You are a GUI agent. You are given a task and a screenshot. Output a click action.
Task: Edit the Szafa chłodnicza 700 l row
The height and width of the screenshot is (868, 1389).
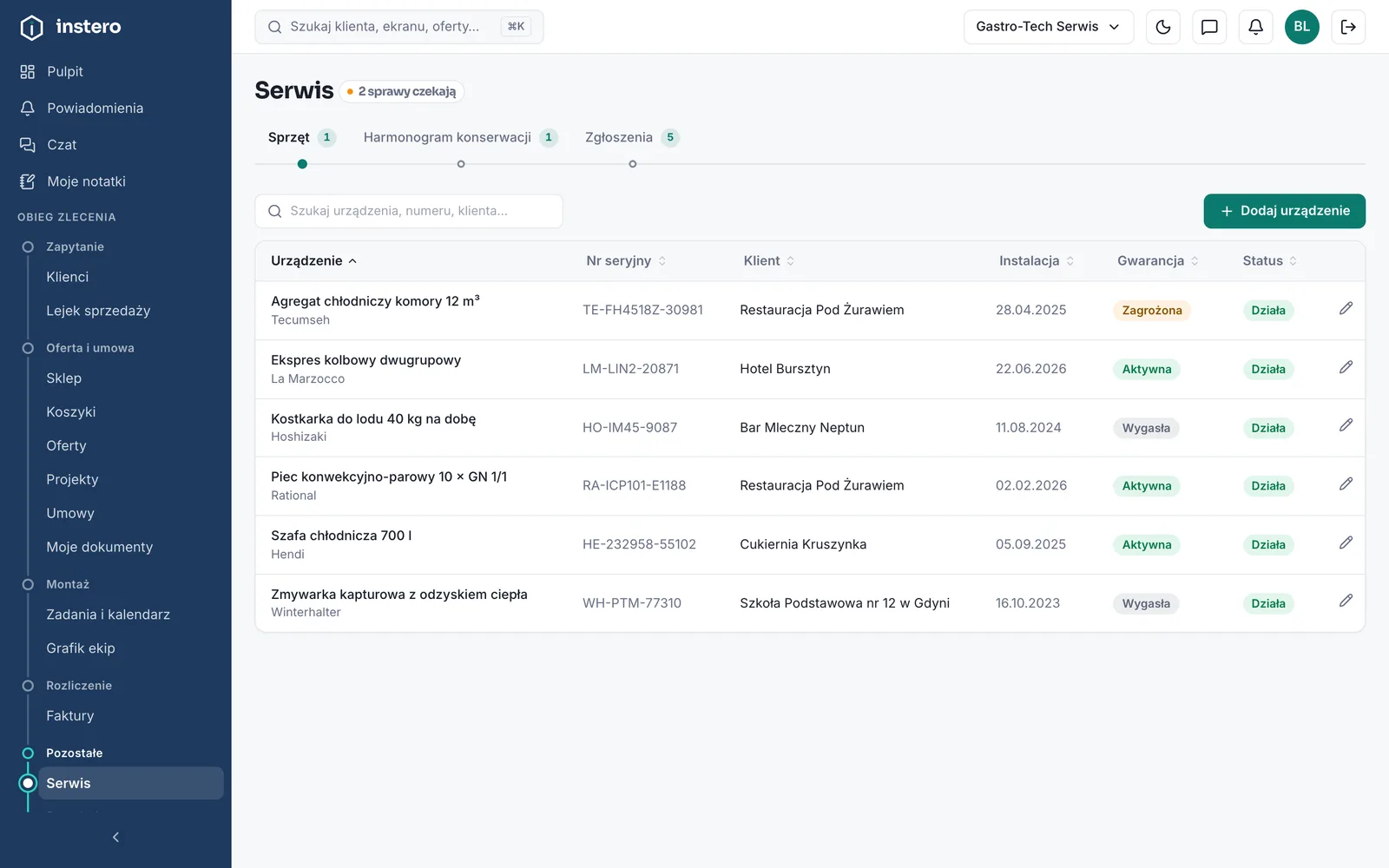pos(1346,543)
